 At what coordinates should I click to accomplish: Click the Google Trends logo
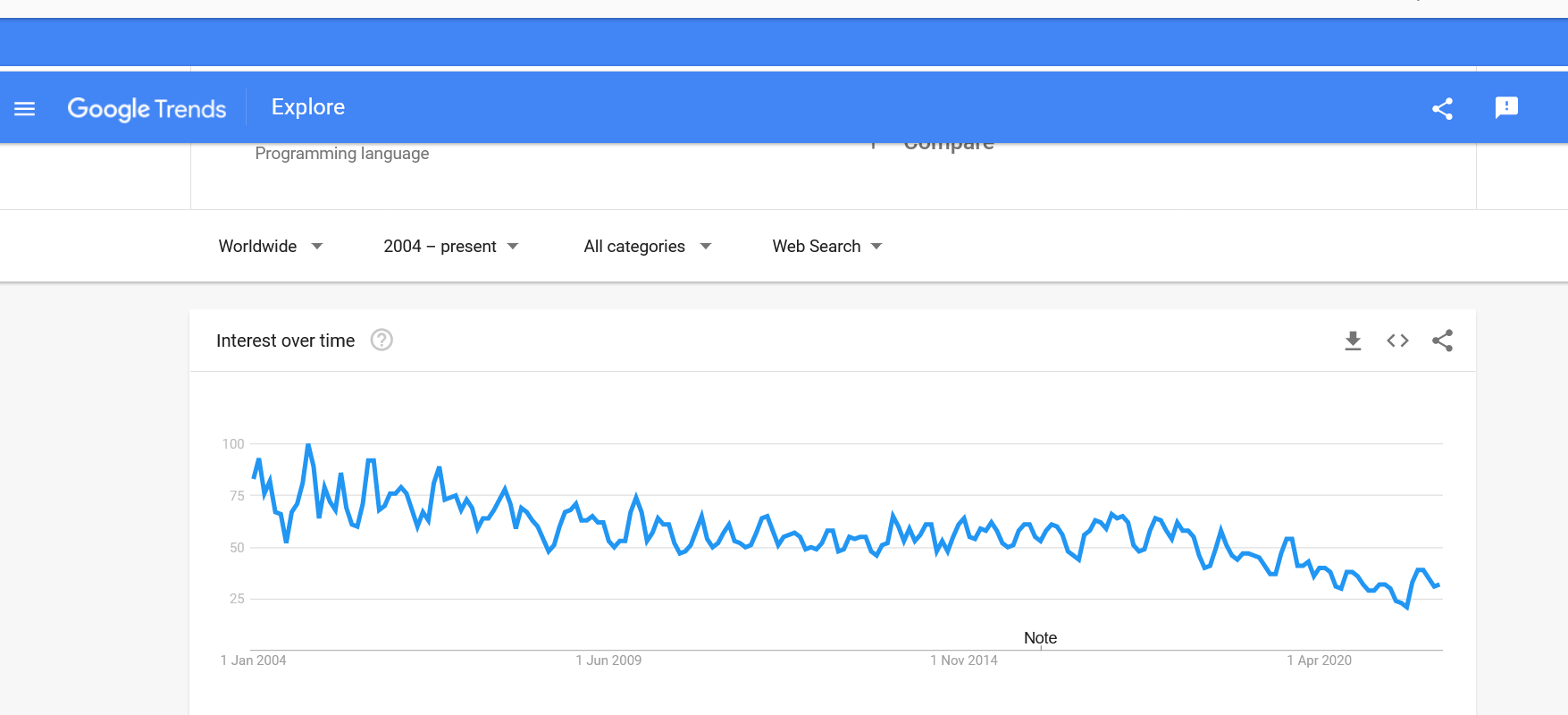pos(147,108)
